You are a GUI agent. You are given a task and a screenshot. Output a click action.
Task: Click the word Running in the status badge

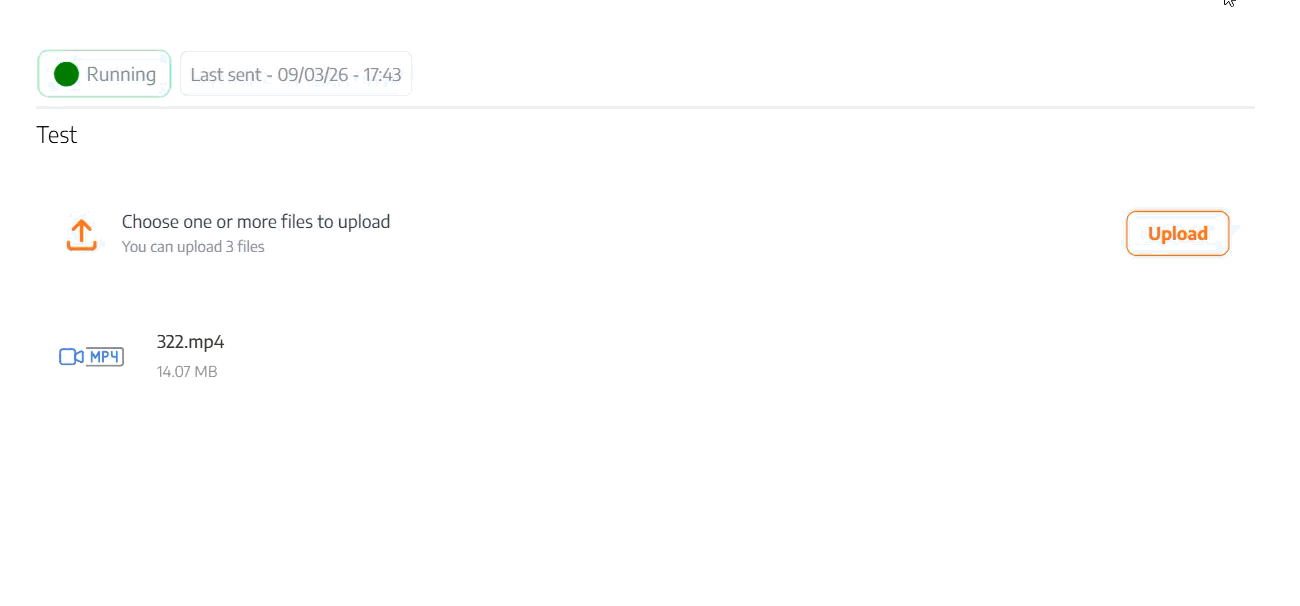[121, 74]
